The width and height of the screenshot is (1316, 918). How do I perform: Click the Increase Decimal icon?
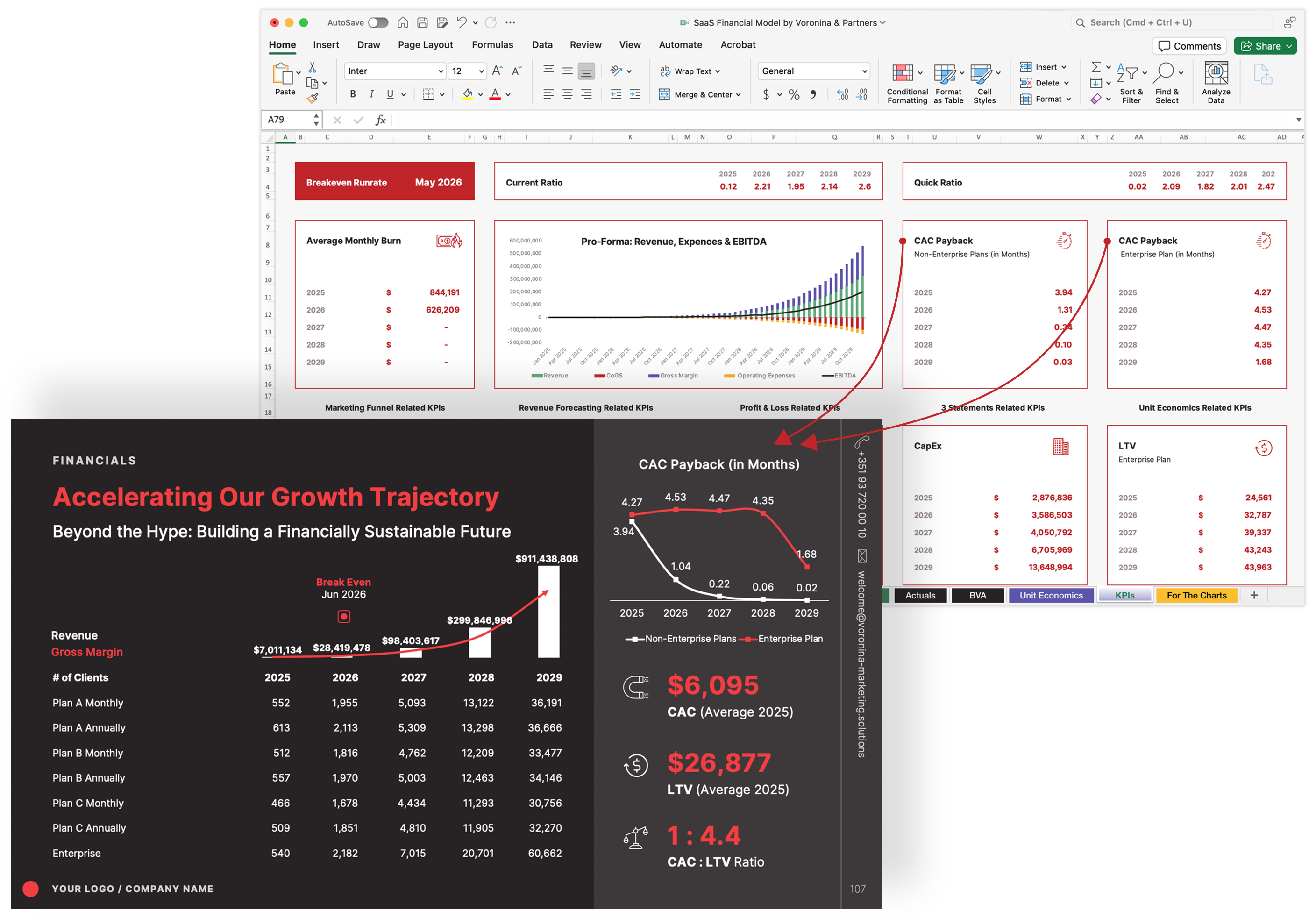[x=843, y=94]
